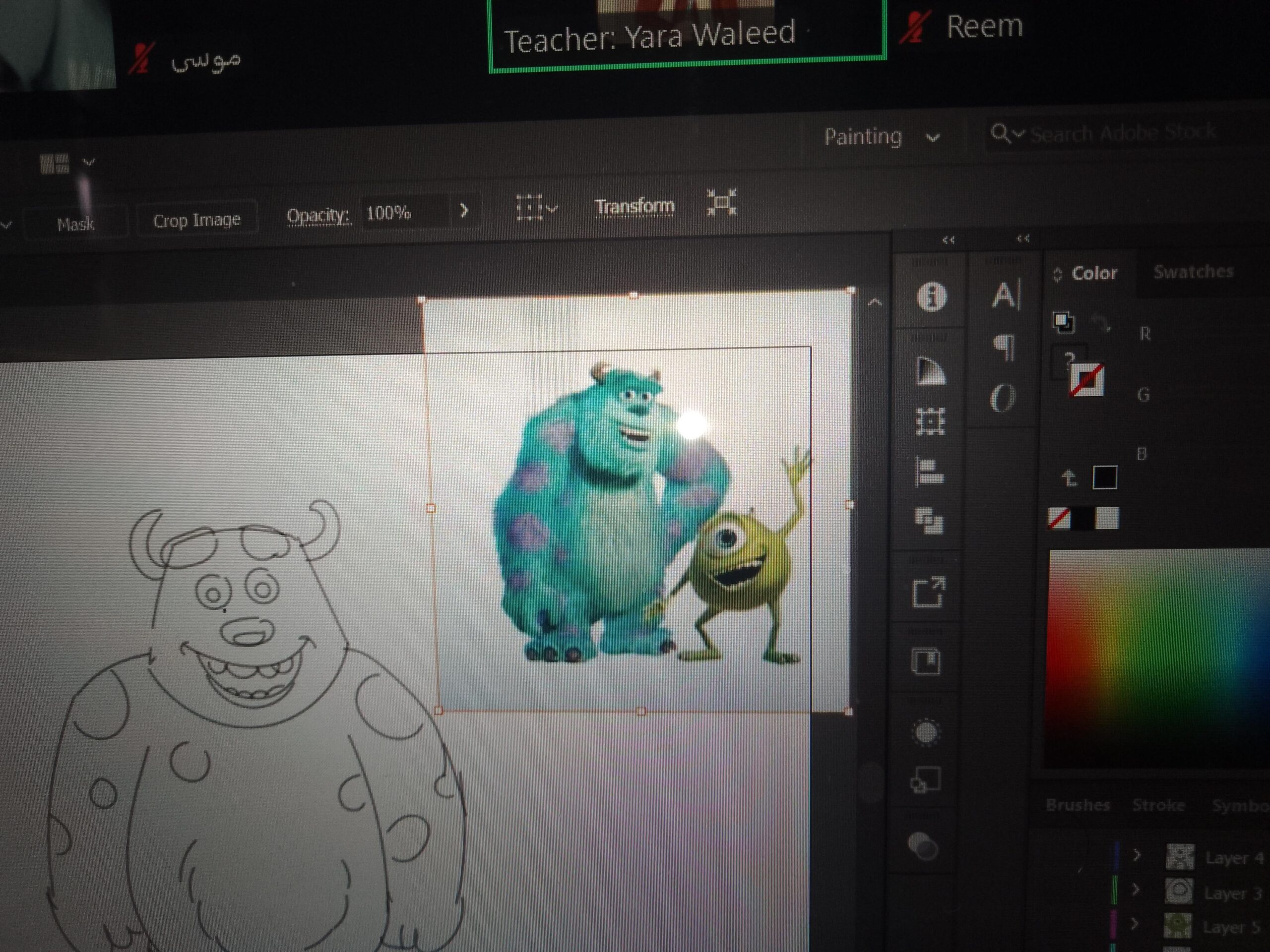Open the OpenType panel icon
Image resolution: width=1270 pixels, height=952 pixels.
(x=1003, y=398)
